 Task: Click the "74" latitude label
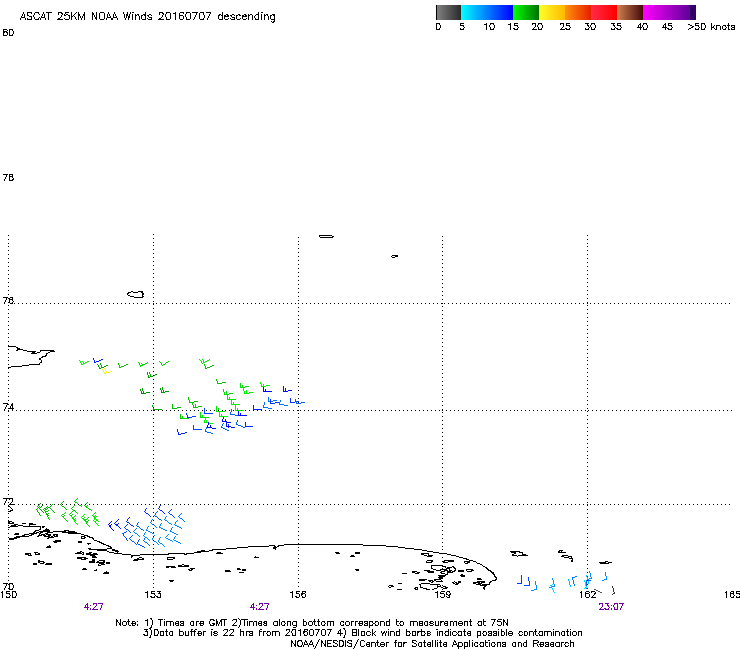pyautogui.click(x=8, y=407)
